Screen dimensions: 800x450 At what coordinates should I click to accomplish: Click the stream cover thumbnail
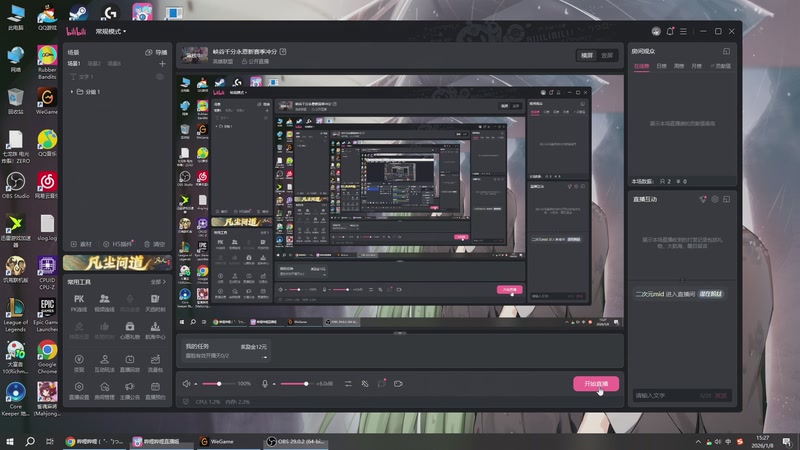pos(195,55)
